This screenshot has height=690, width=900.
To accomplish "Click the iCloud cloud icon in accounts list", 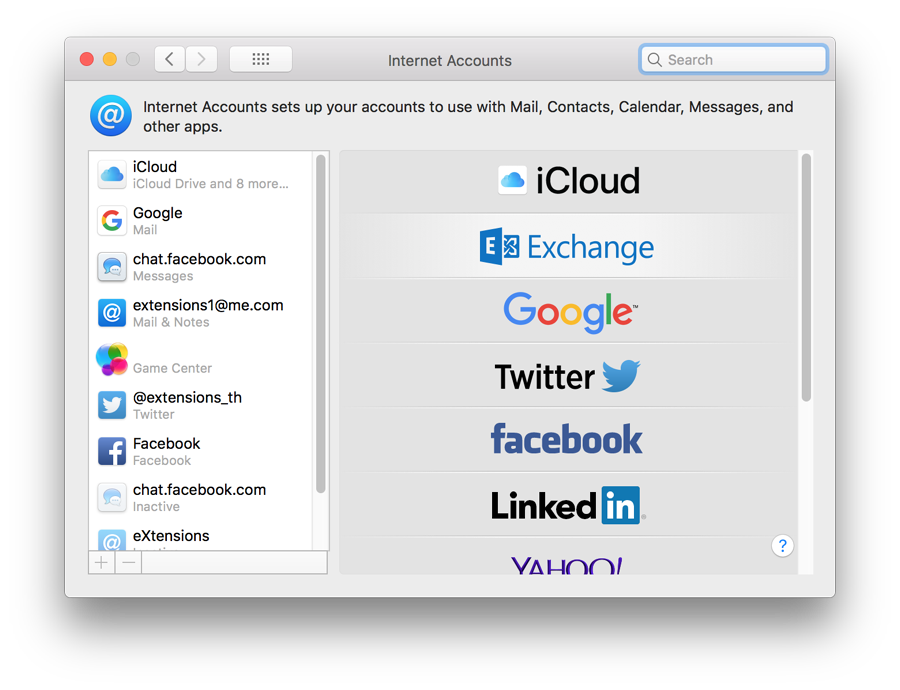I will coord(112,175).
